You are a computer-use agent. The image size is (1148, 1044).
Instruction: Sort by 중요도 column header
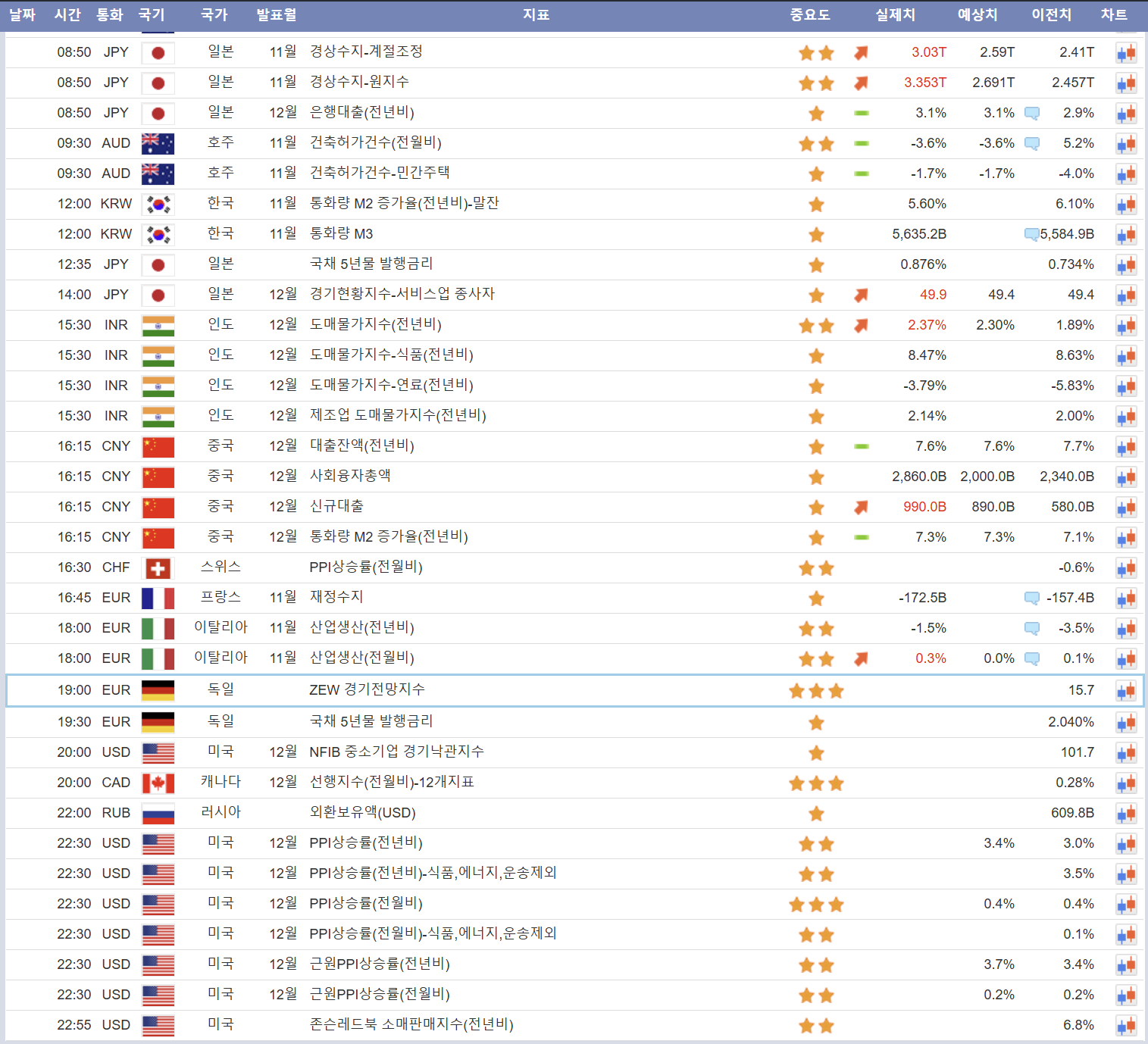[x=809, y=15]
